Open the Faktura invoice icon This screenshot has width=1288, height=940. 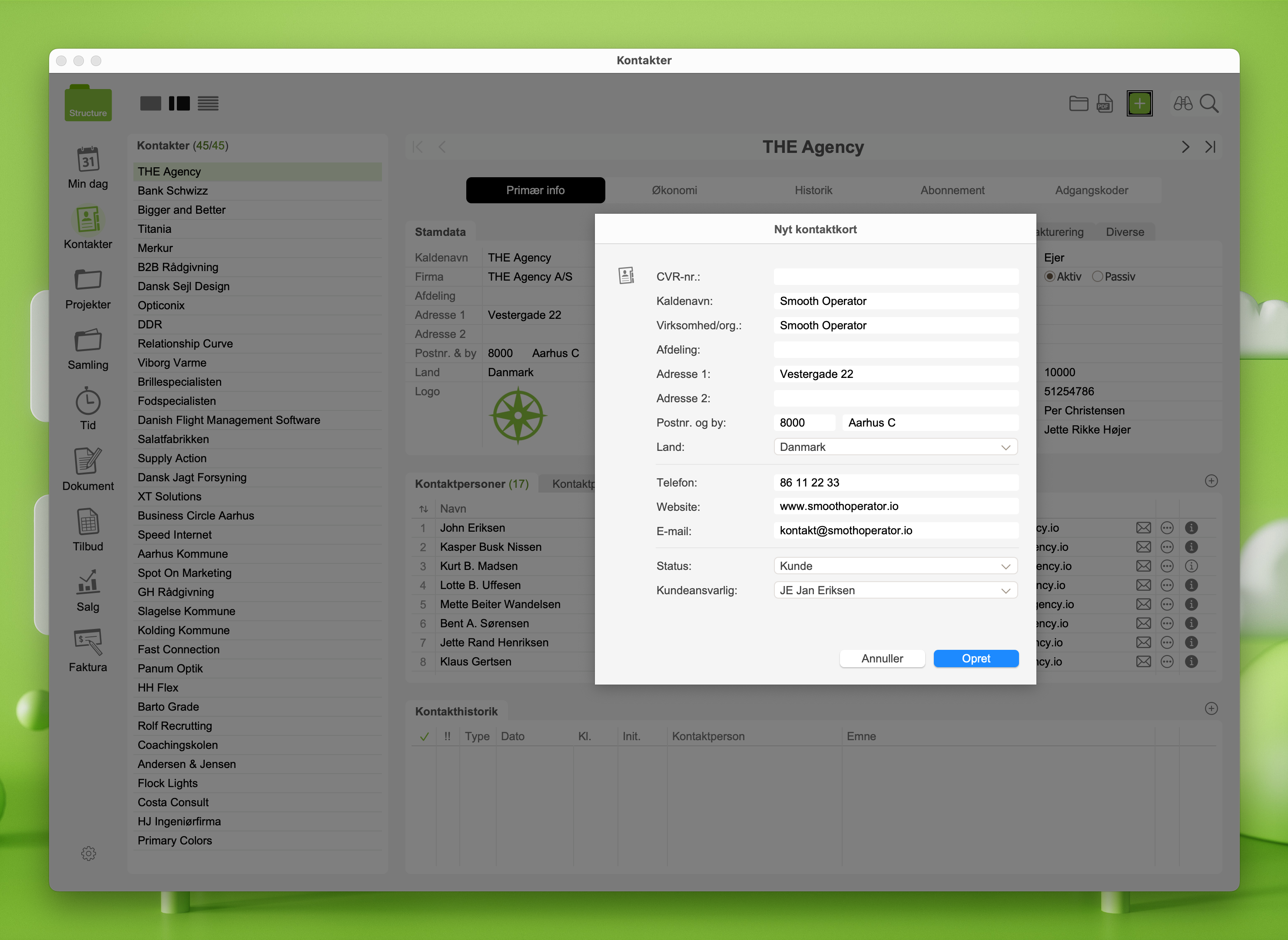88,642
